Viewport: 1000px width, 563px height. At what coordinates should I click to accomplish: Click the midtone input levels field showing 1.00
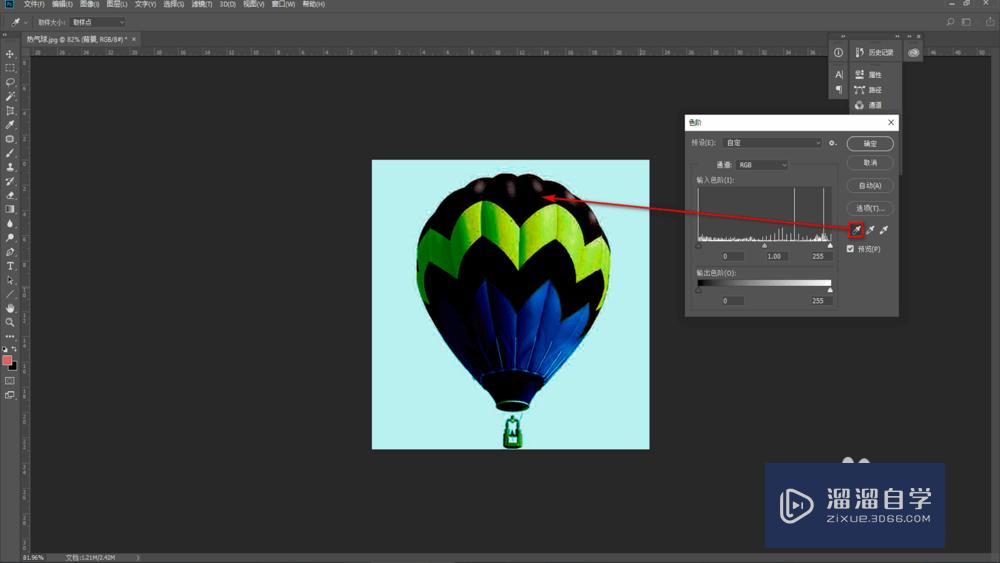pyautogui.click(x=774, y=256)
